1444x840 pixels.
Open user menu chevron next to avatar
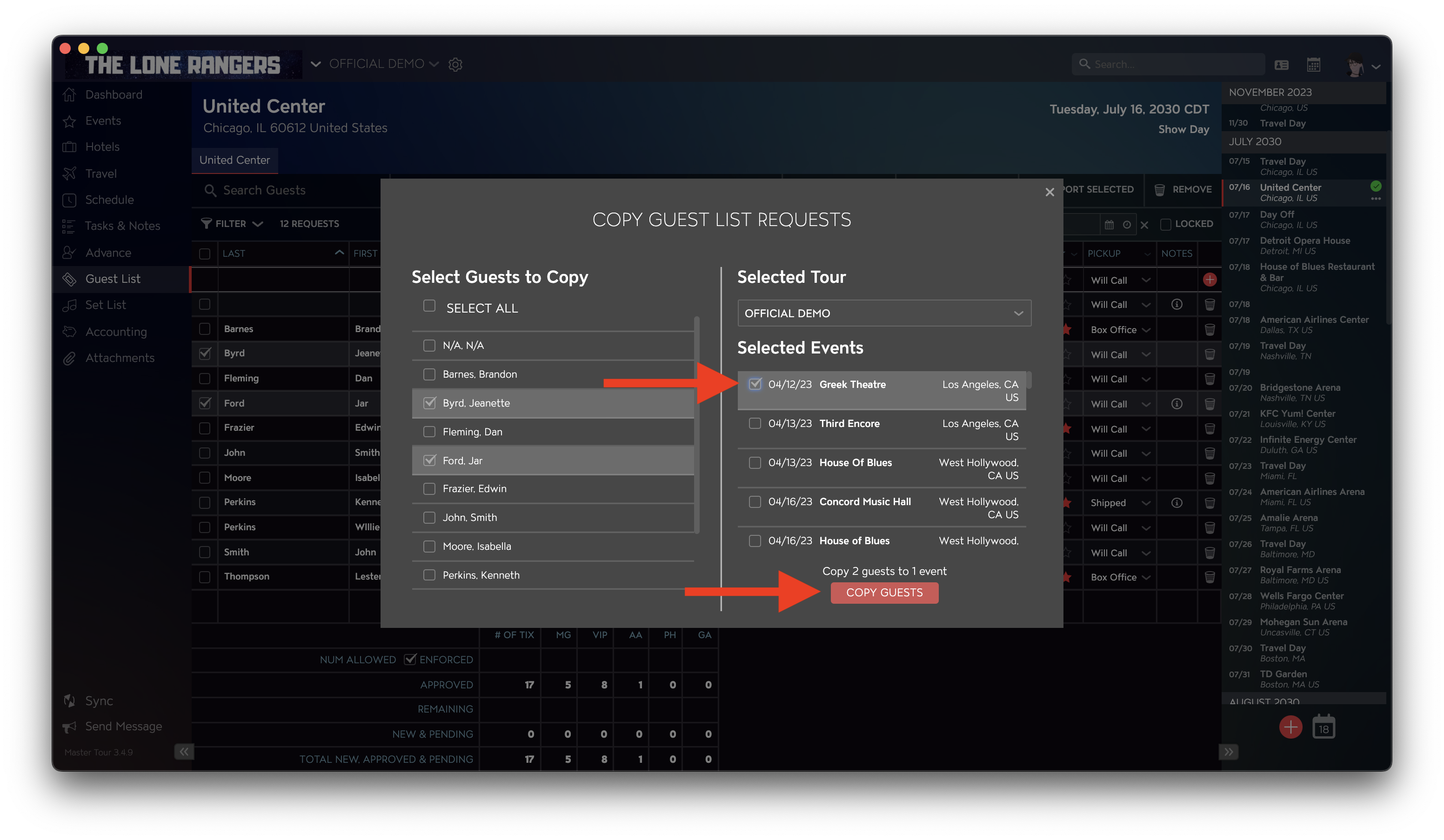pyautogui.click(x=1376, y=67)
